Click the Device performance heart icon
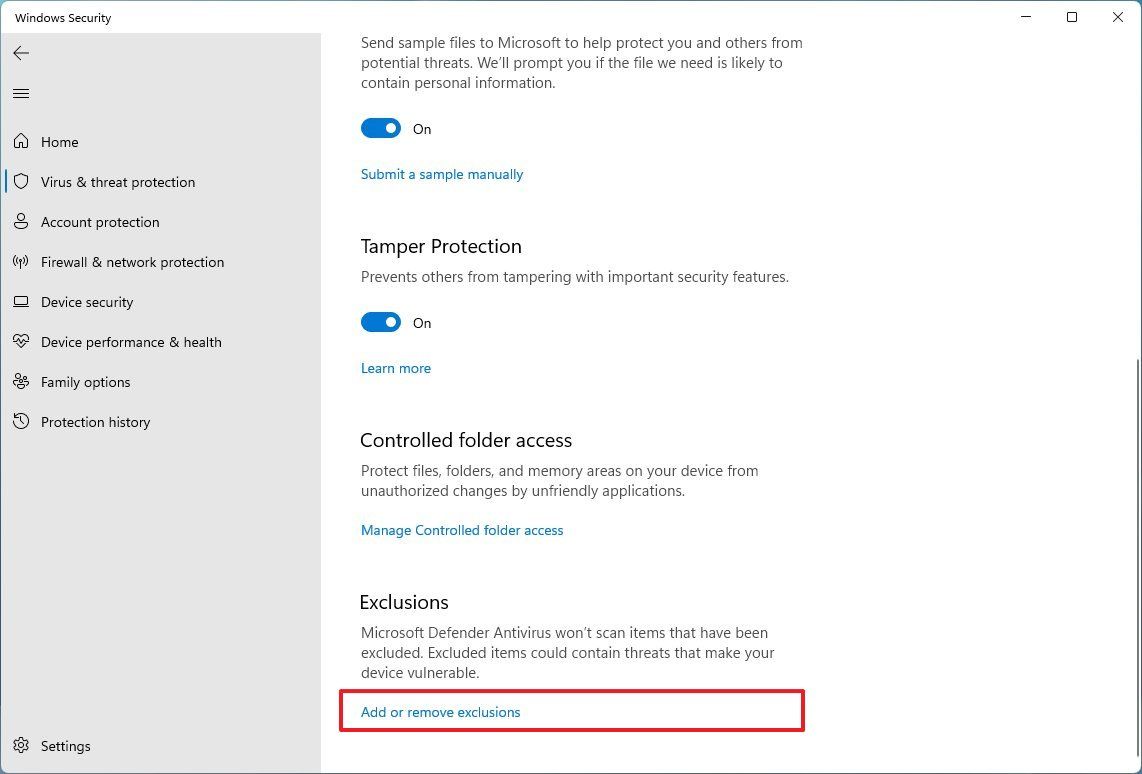This screenshot has height=774, width=1142. pos(21,341)
